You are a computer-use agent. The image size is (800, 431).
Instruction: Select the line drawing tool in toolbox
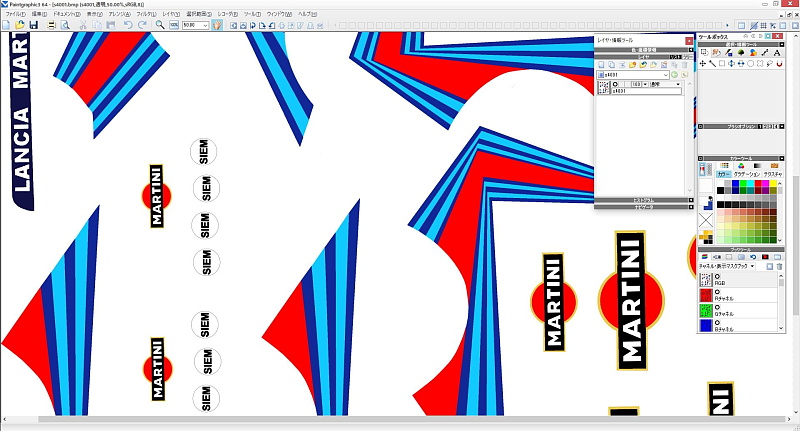(x=765, y=53)
